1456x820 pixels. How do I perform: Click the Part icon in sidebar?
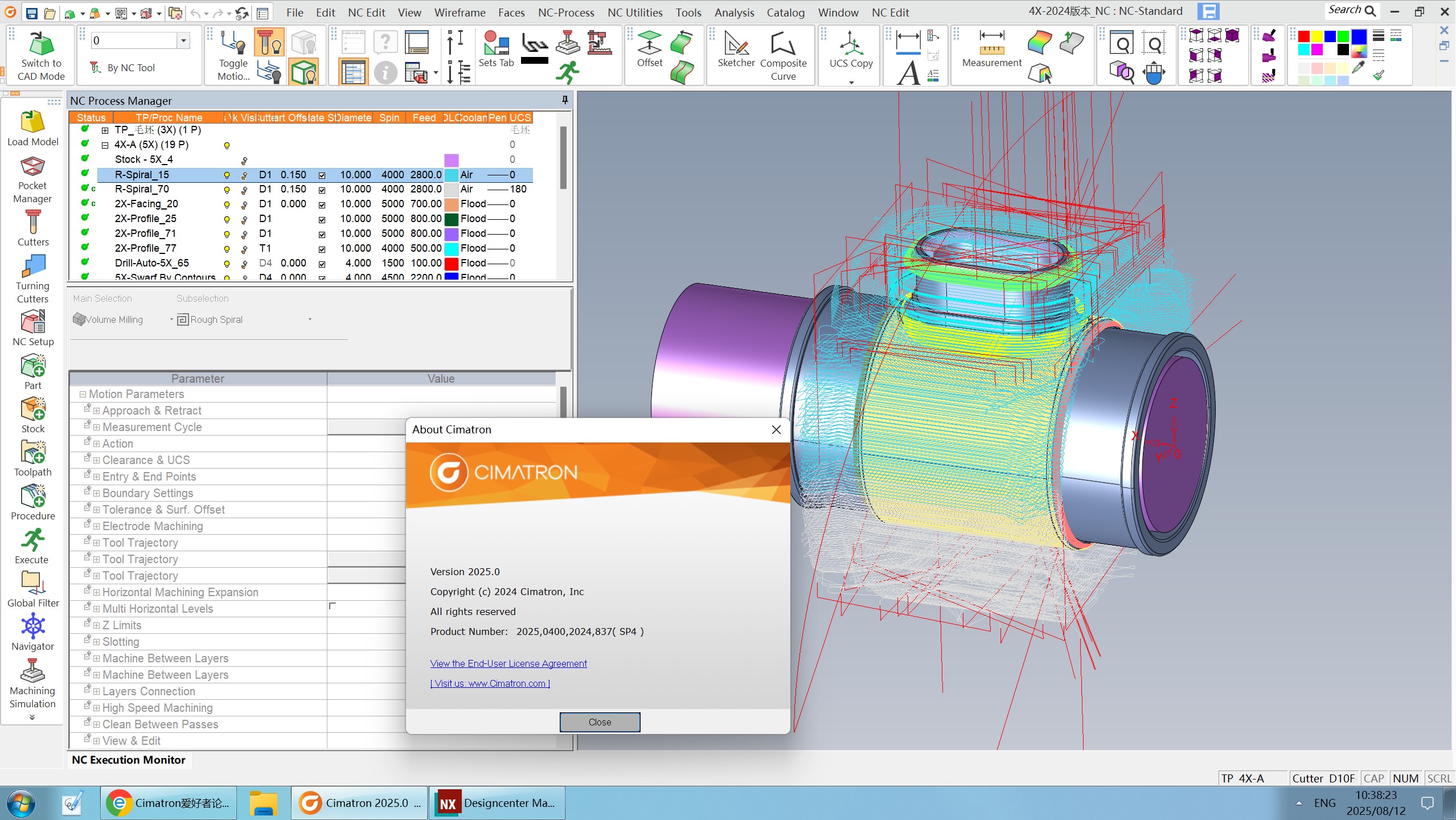tap(33, 372)
